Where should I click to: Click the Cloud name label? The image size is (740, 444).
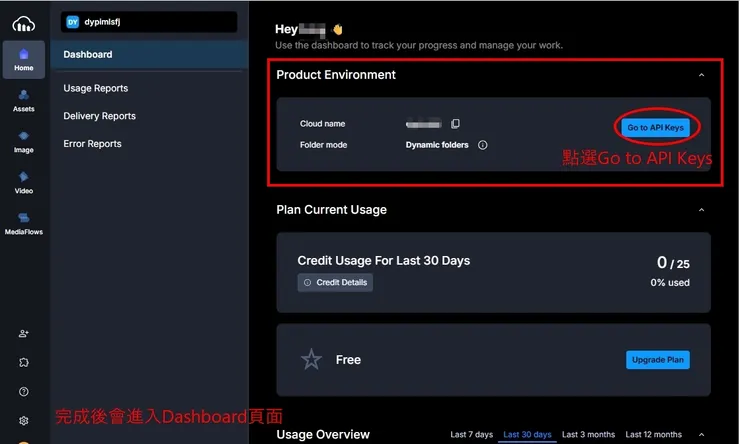click(322, 124)
